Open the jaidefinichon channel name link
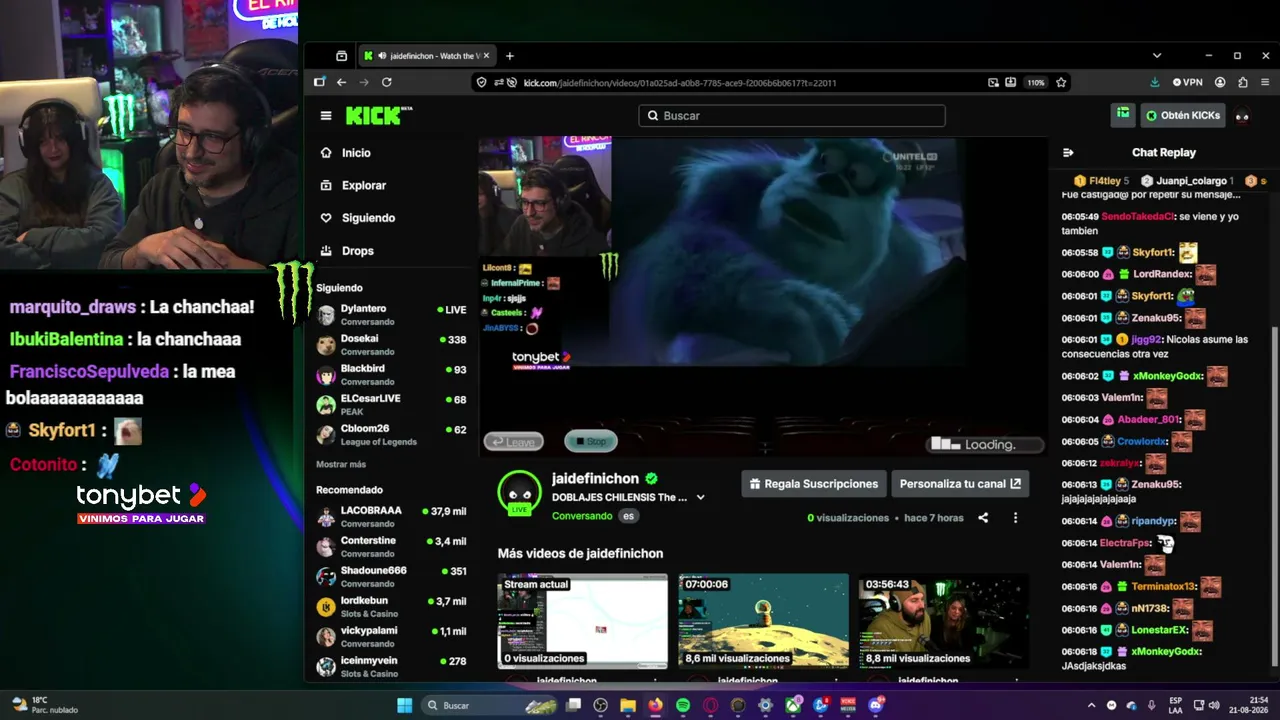 (x=595, y=479)
